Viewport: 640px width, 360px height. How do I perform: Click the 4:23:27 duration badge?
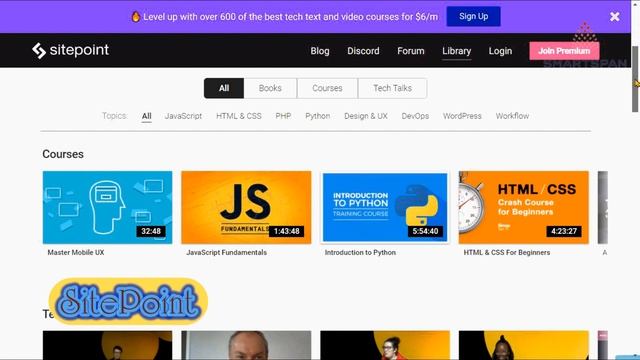pyautogui.click(x=564, y=231)
